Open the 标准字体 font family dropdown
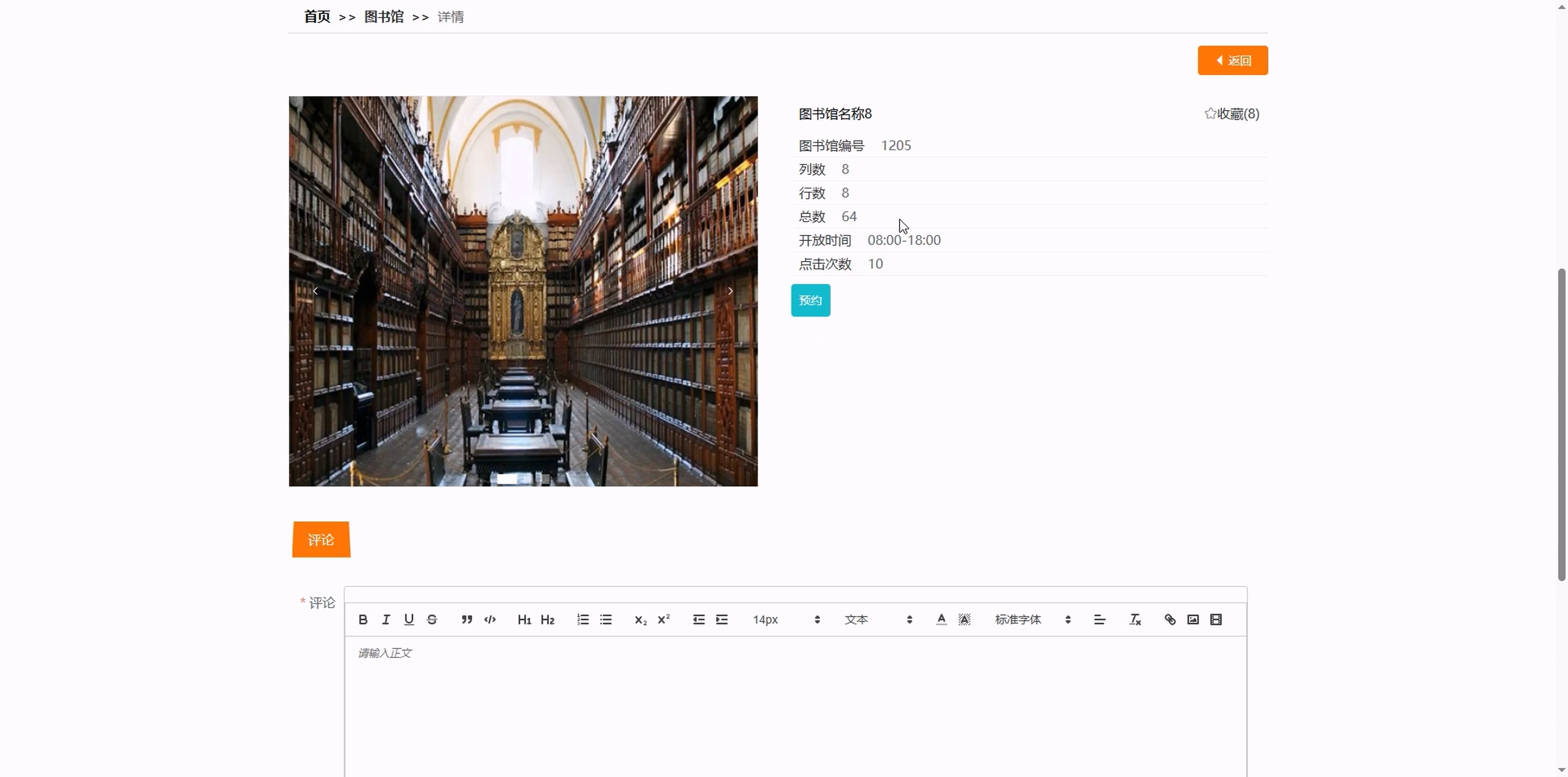The height and width of the screenshot is (777, 1568). tap(1032, 620)
